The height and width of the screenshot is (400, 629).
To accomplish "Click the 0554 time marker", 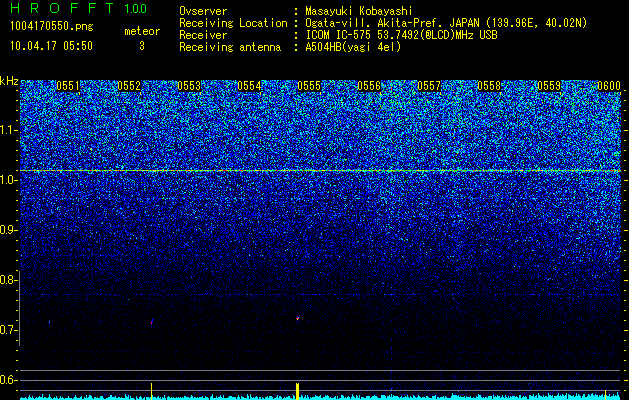I will (249, 86).
